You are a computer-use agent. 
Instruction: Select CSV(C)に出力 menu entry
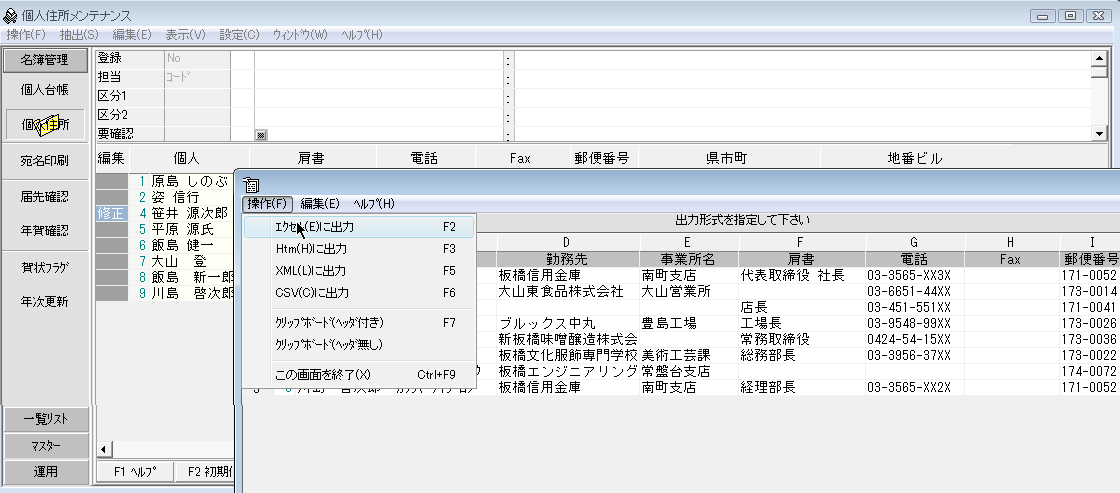pos(359,293)
